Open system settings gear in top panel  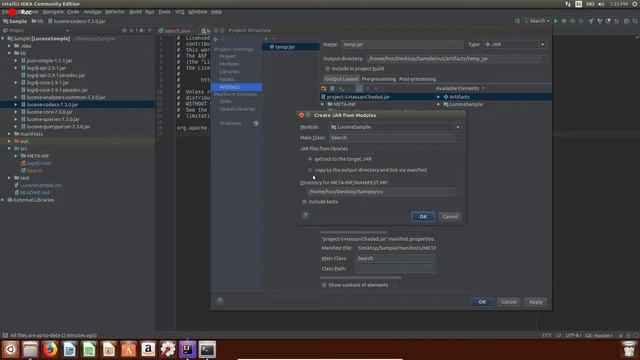click(635, 4)
